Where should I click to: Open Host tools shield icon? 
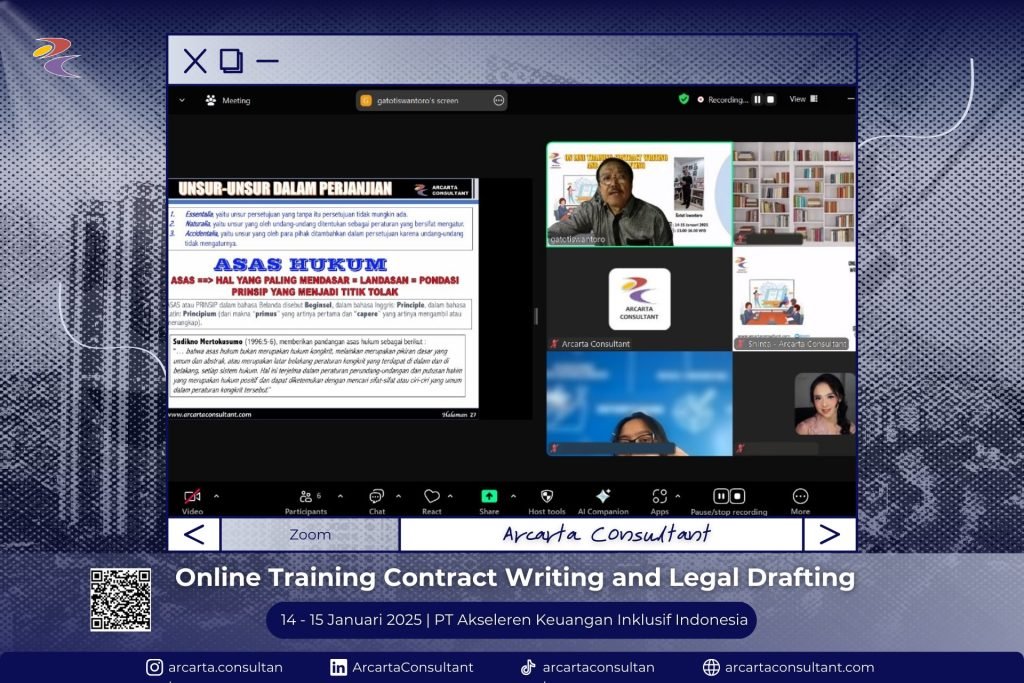coord(547,497)
